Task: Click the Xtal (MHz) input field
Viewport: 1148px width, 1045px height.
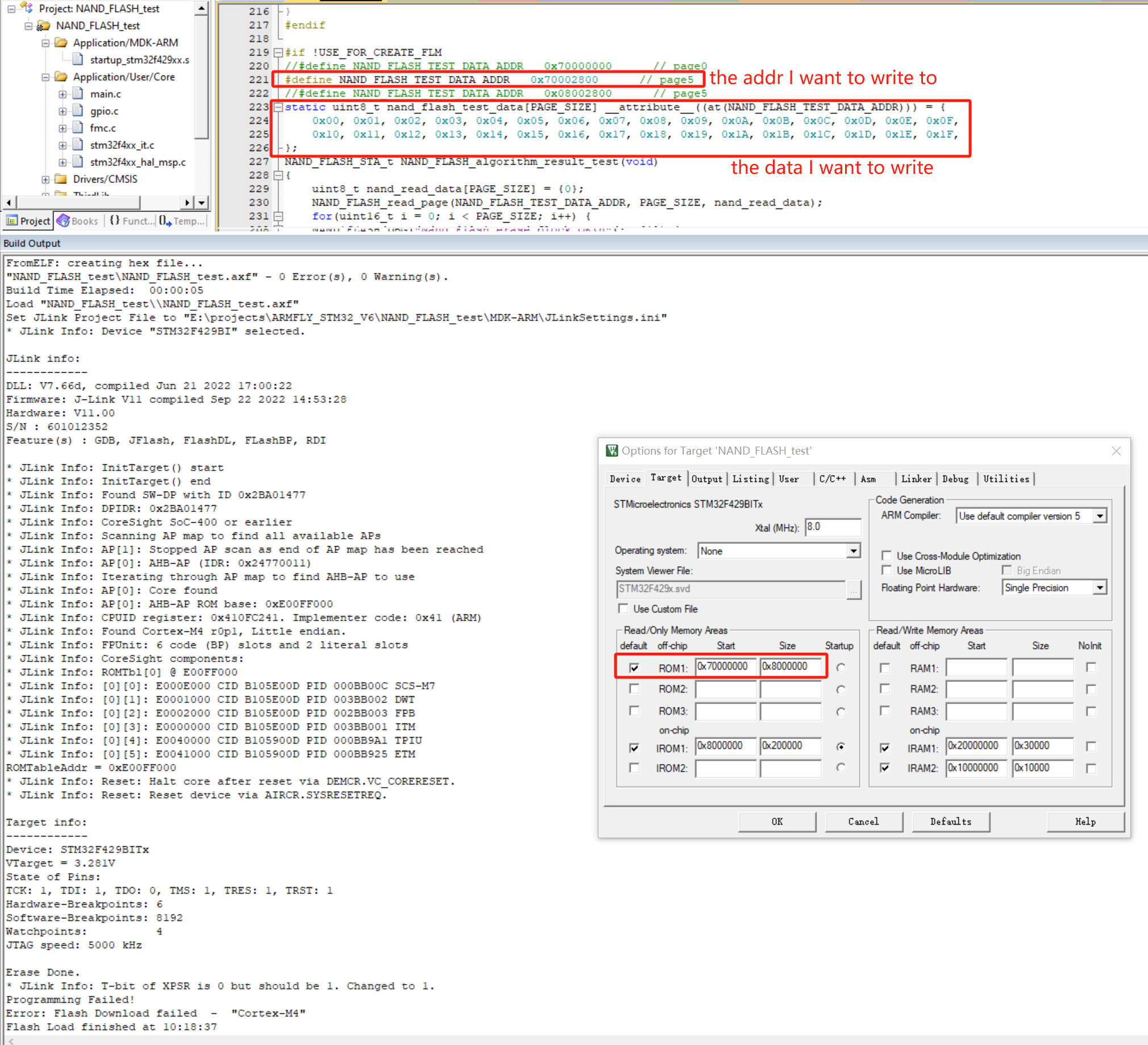Action: tap(833, 527)
